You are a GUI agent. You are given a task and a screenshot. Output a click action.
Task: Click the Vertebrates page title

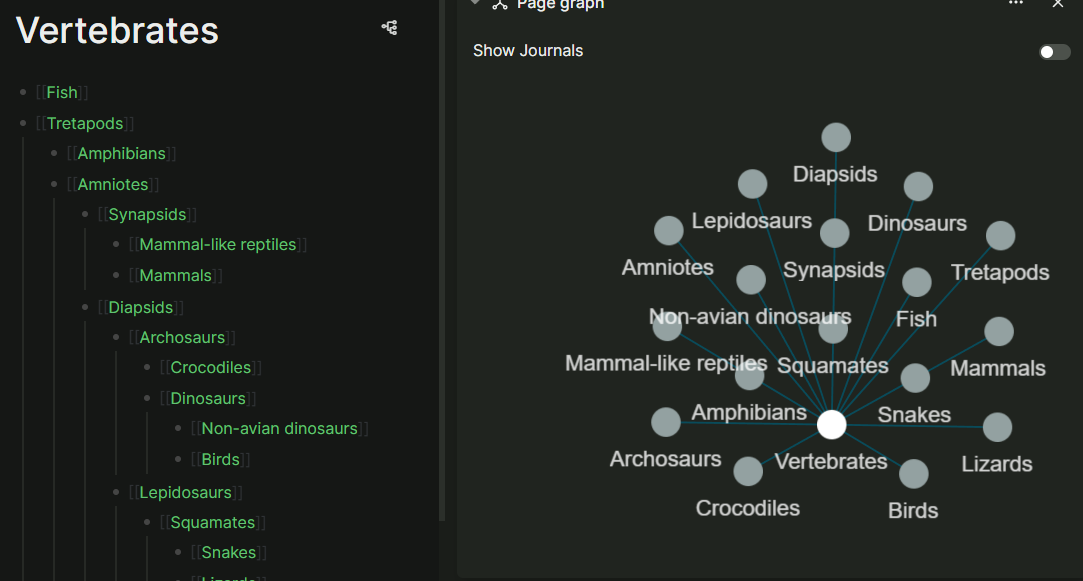point(118,31)
